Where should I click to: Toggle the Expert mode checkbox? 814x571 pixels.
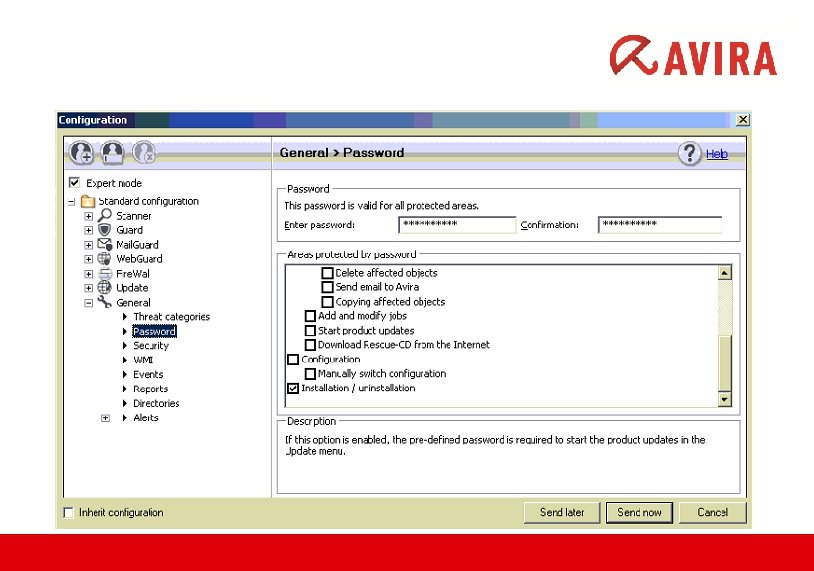(75, 183)
